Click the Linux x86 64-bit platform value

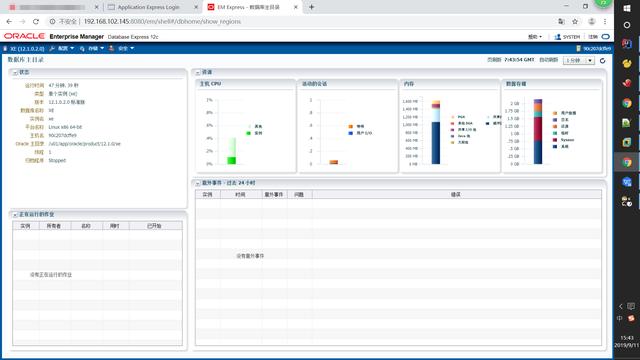(65, 127)
